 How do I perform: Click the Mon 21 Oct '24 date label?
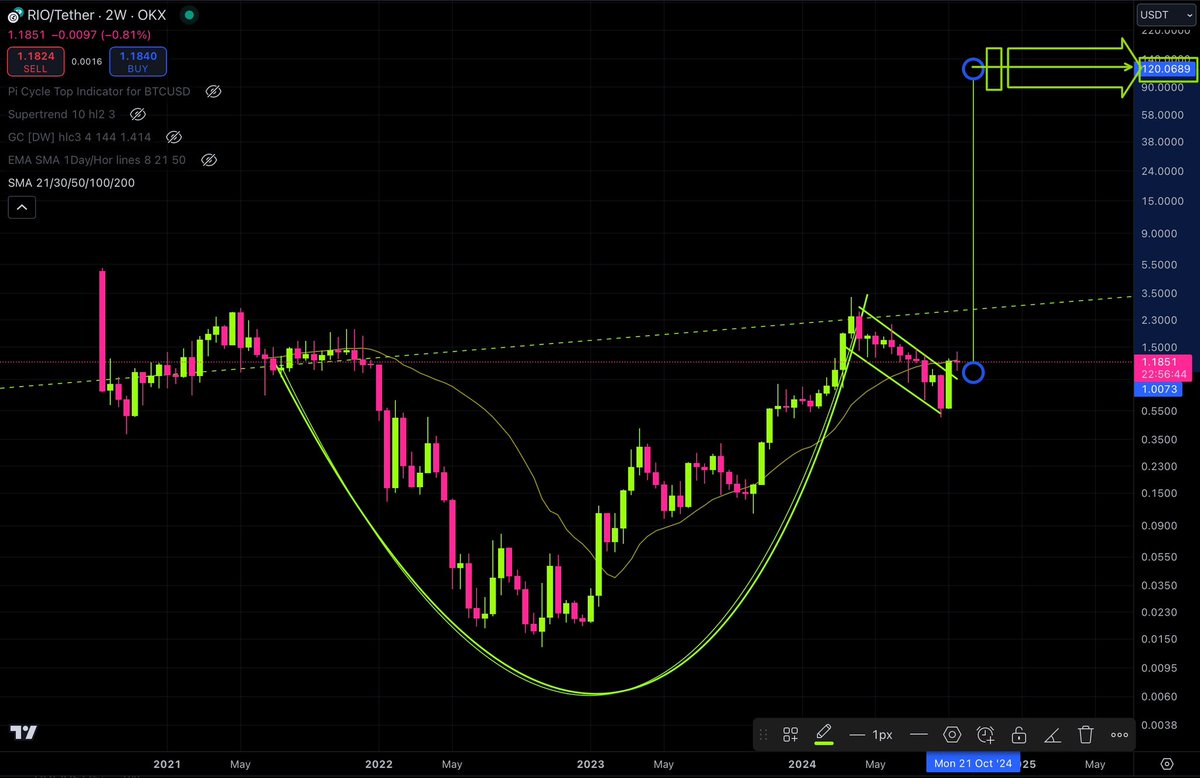[x=972, y=763]
